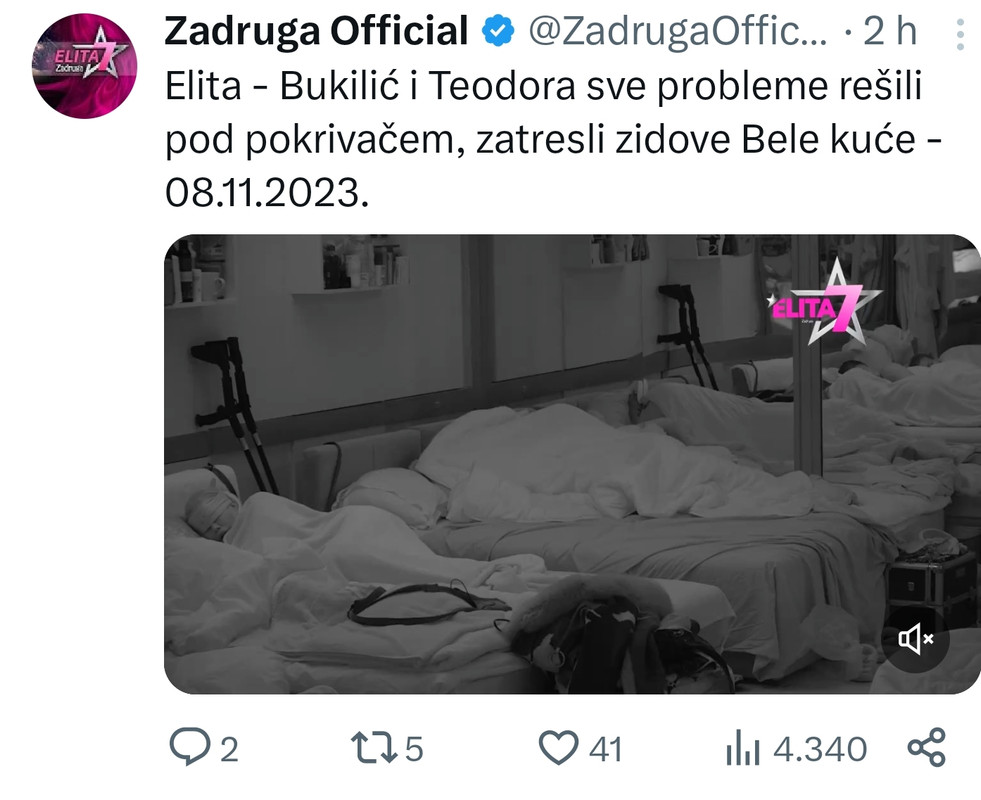The width and height of the screenshot is (981, 800).
Task: Play the Elita 7 video thumbnail
Action: click(572, 464)
